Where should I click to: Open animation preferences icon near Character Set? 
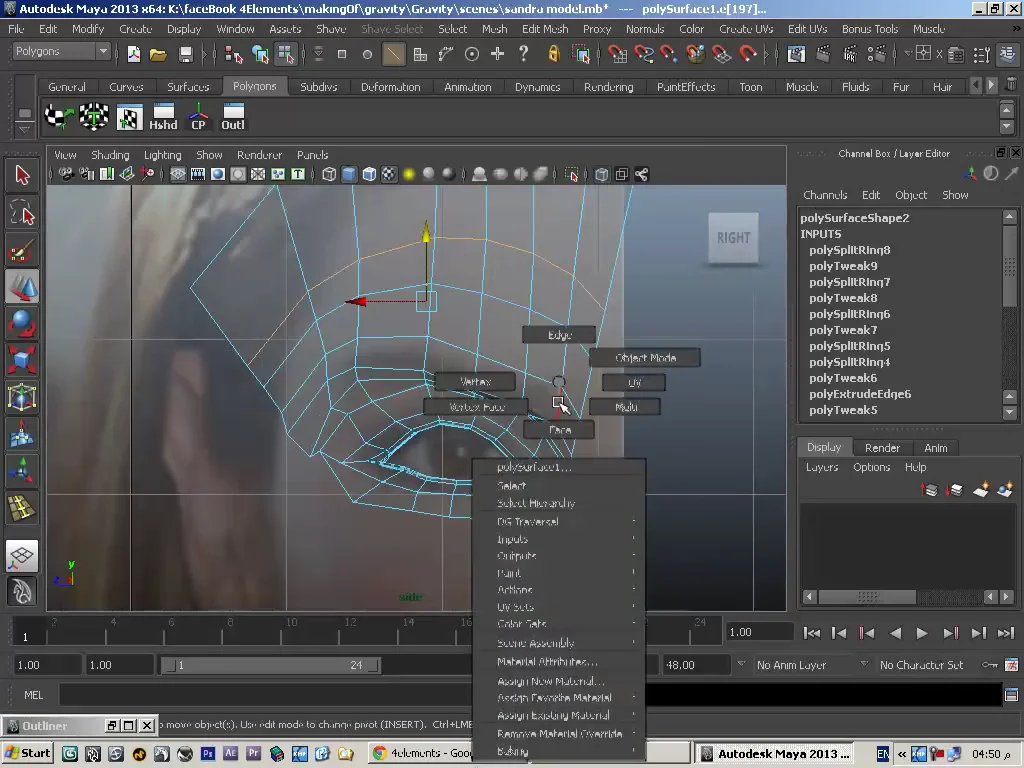[1011, 665]
